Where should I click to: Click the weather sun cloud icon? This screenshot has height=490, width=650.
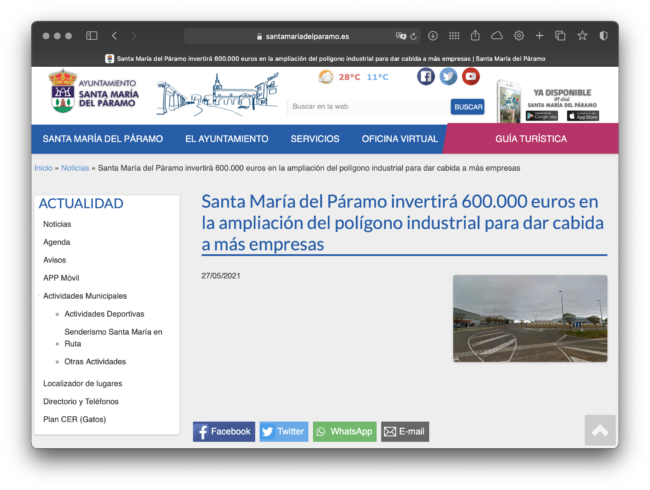(x=326, y=77)
